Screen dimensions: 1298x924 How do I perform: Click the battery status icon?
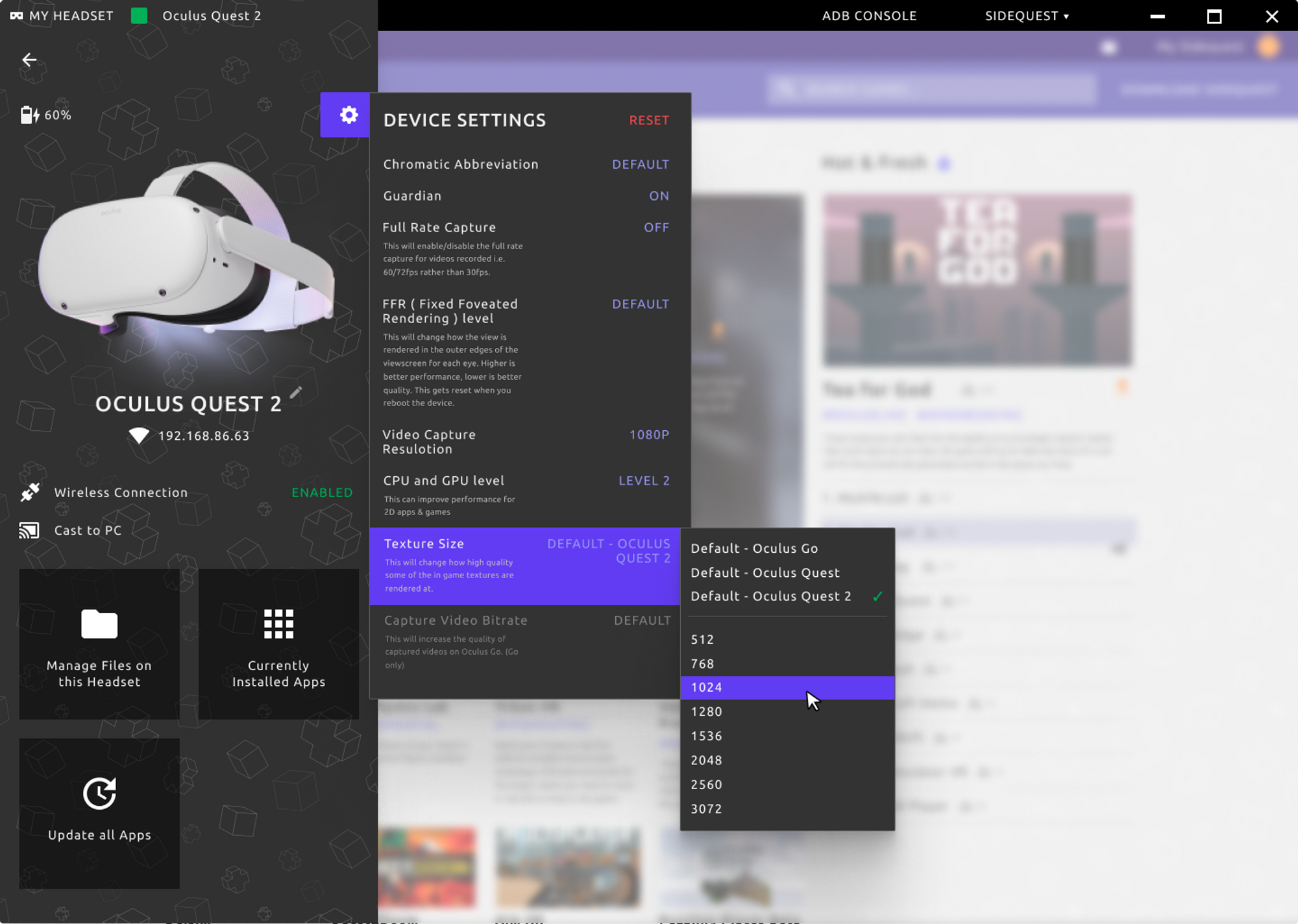pos(30,115)
